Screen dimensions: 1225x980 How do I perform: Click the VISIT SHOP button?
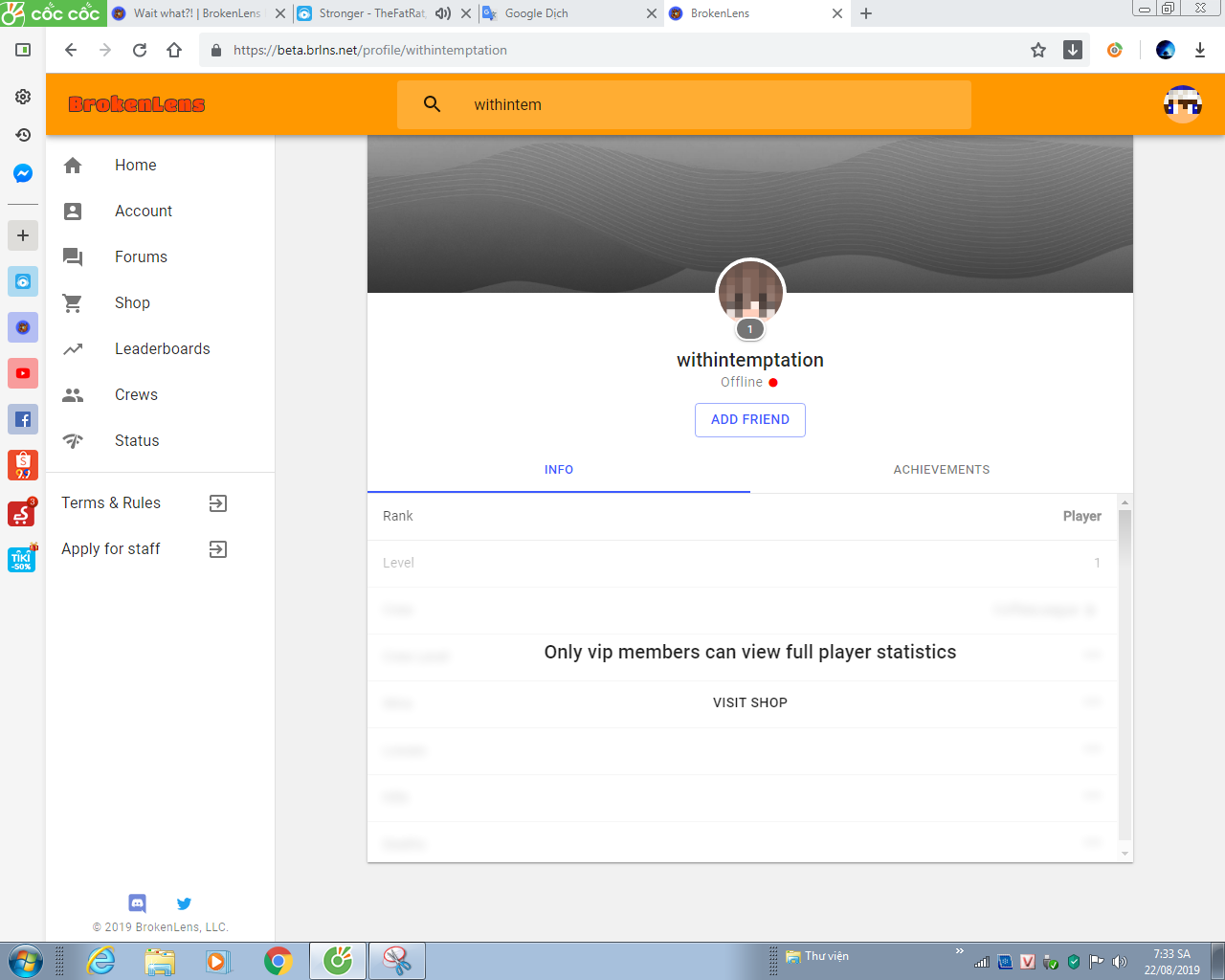tap(750, 702)
